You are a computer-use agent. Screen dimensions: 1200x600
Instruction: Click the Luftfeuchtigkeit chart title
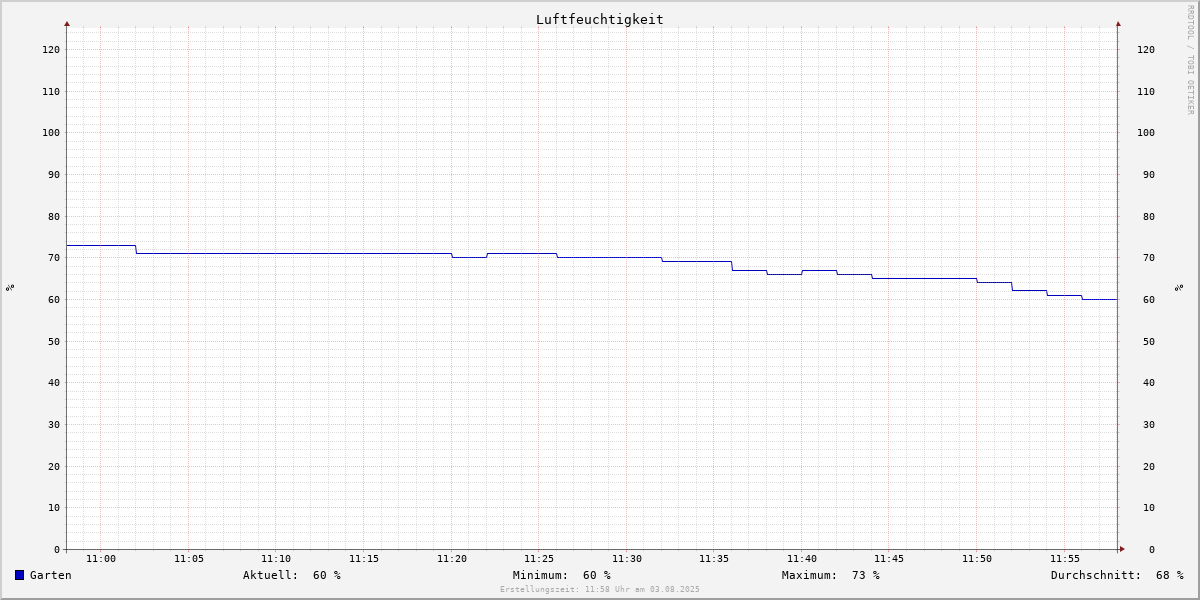[599, 19]
